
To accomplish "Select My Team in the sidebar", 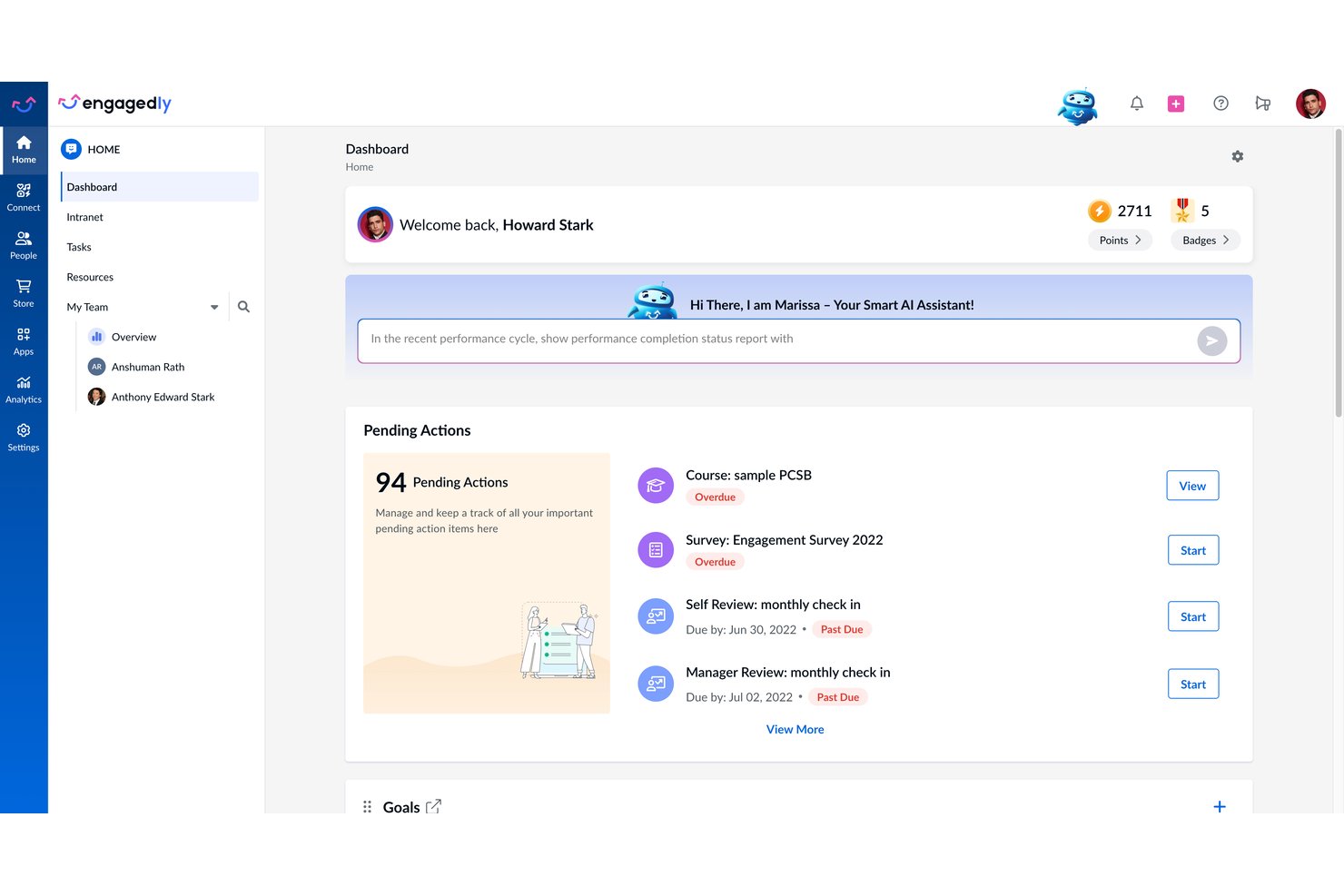I will pyautogui.click(x=87, y=307).
